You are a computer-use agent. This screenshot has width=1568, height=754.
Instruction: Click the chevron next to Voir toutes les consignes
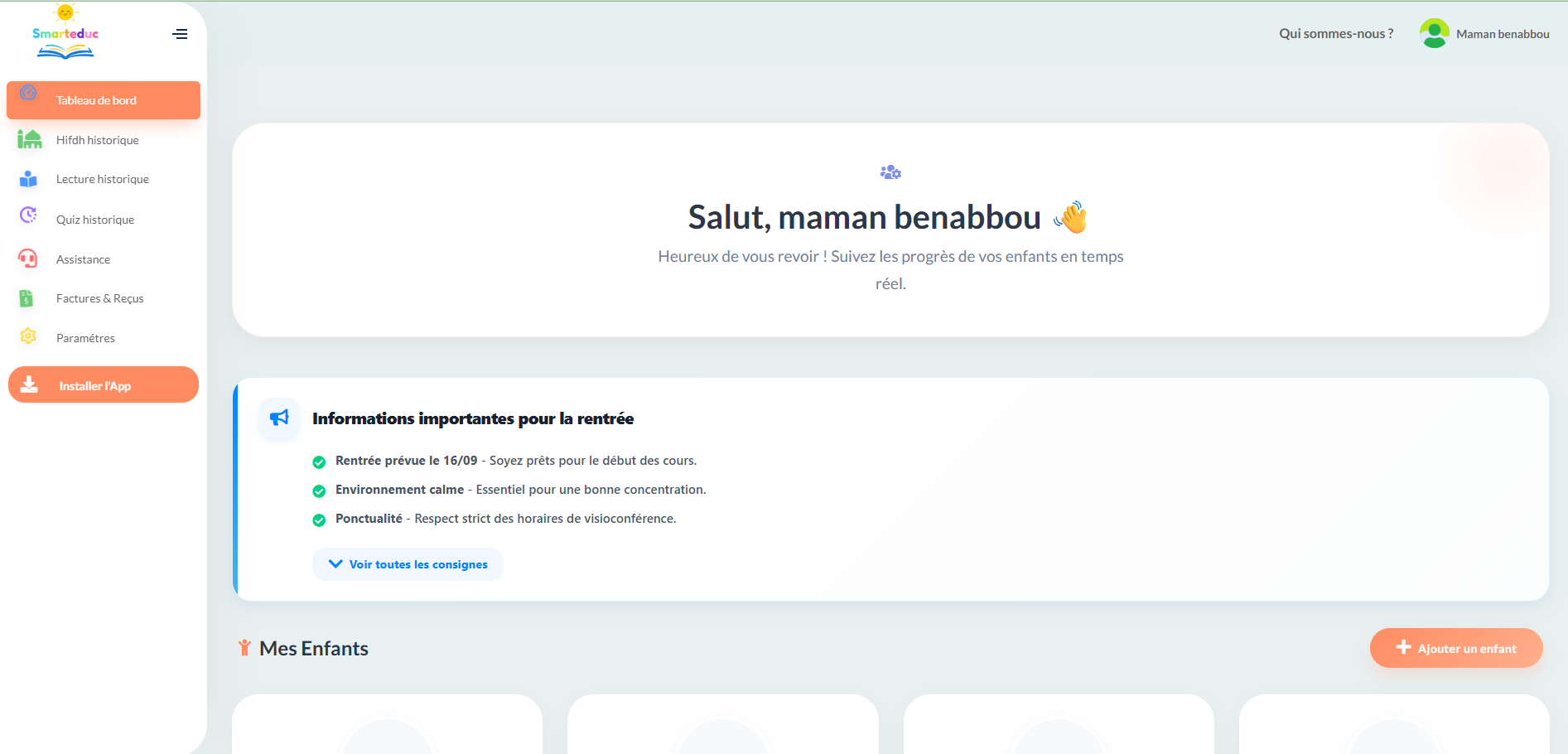coord(335,563)
